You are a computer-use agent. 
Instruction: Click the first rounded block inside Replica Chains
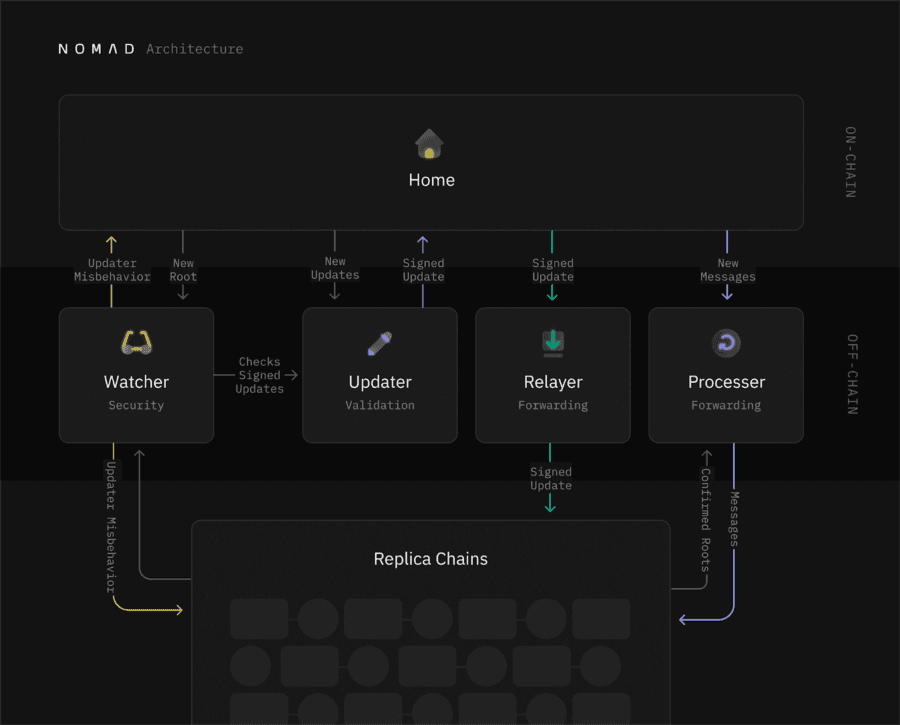tap(259, 619)
